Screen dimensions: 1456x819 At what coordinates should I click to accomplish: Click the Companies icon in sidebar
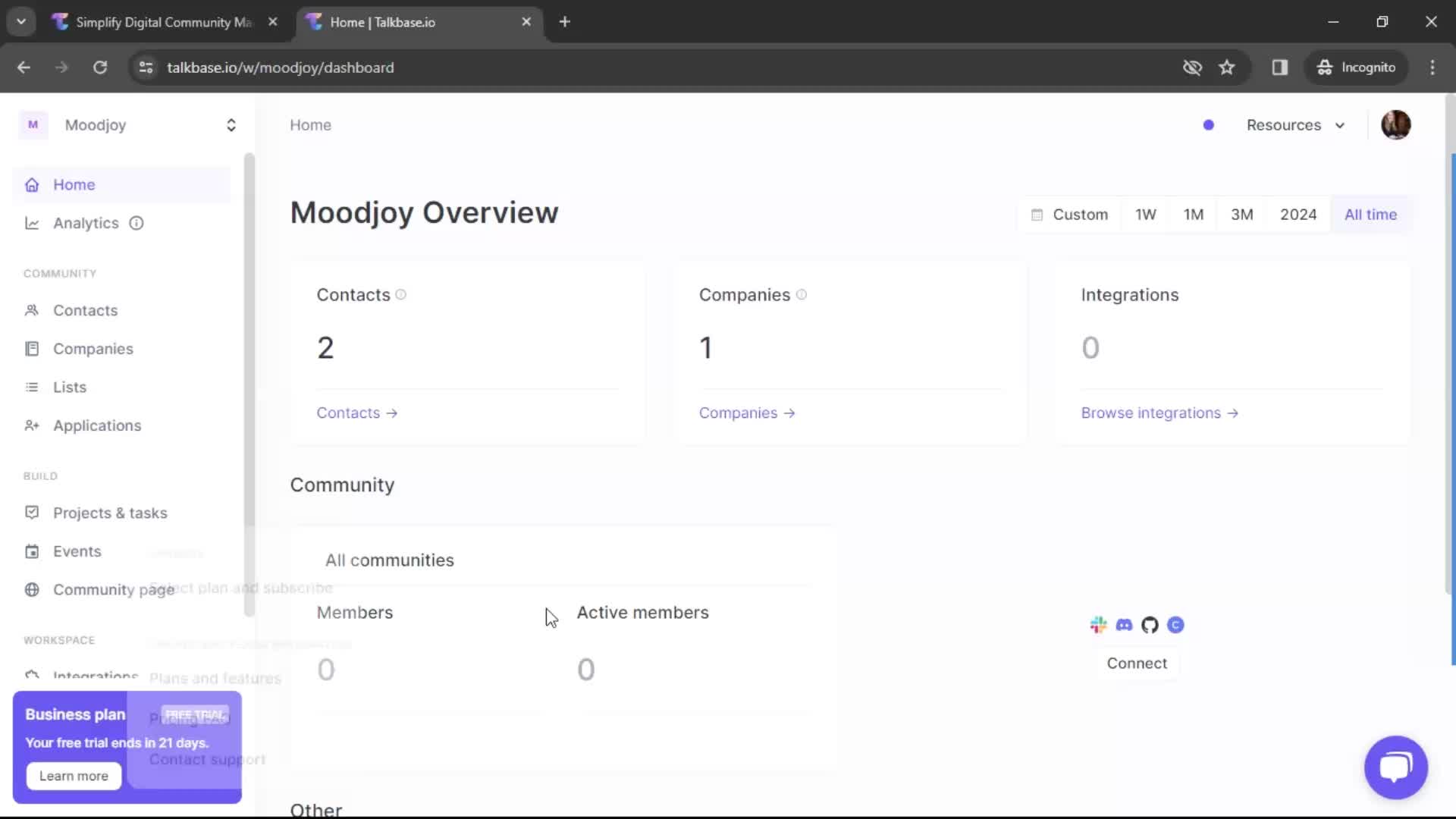pyautogui.click(x=33, y=348)
